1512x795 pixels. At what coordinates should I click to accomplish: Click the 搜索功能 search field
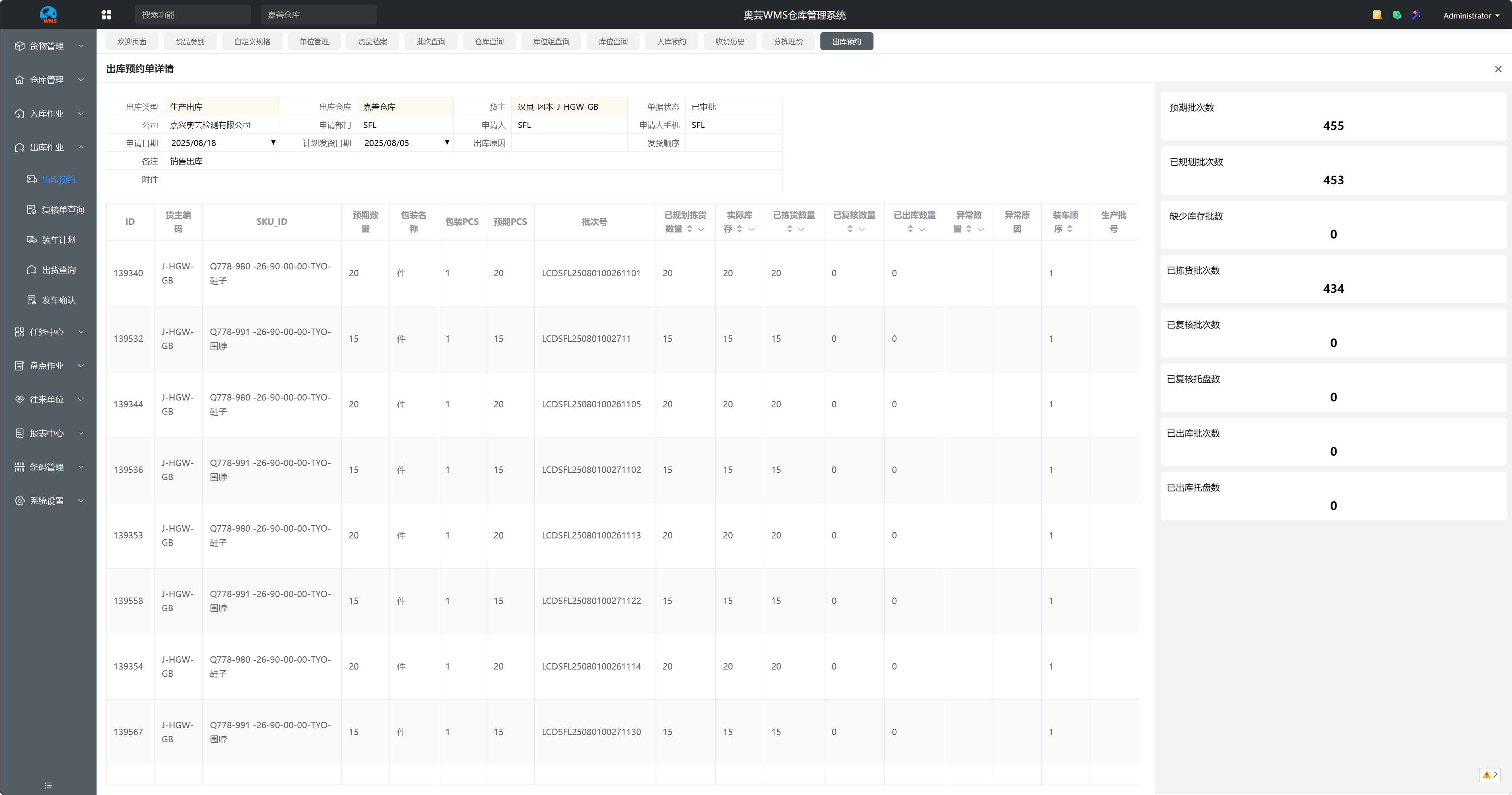point(193,14)
